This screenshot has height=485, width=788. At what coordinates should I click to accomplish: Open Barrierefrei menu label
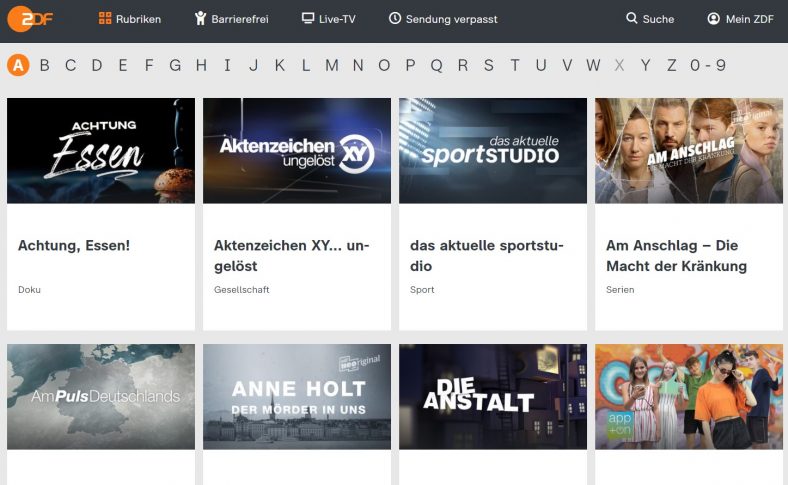tap(240, 19)
